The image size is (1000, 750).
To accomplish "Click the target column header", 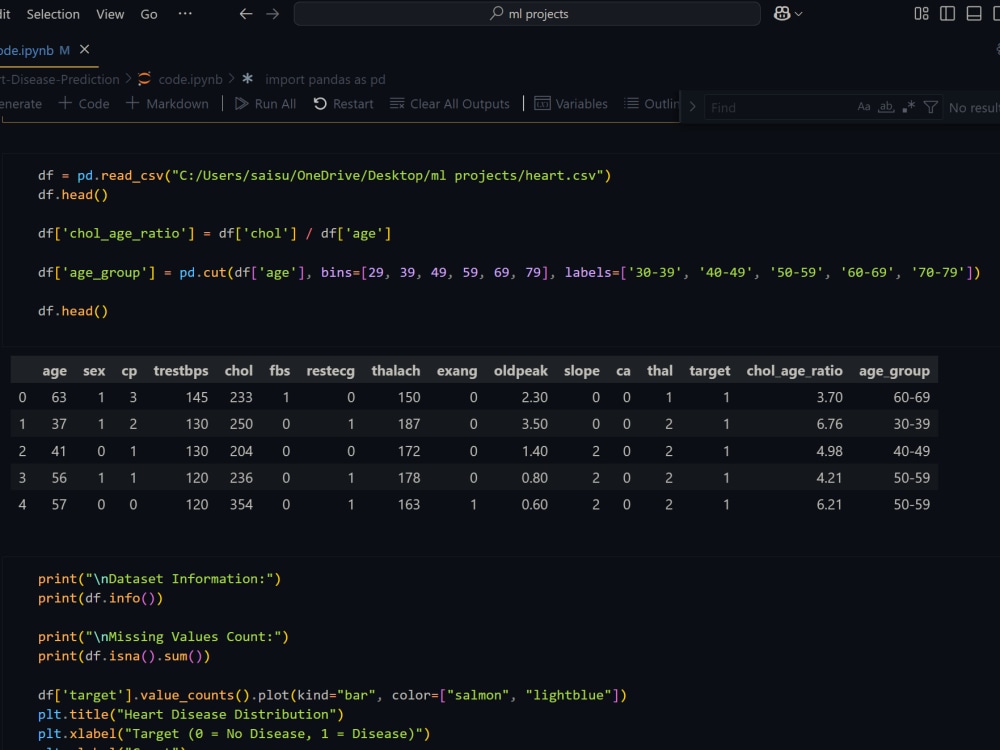I will 709,371.
